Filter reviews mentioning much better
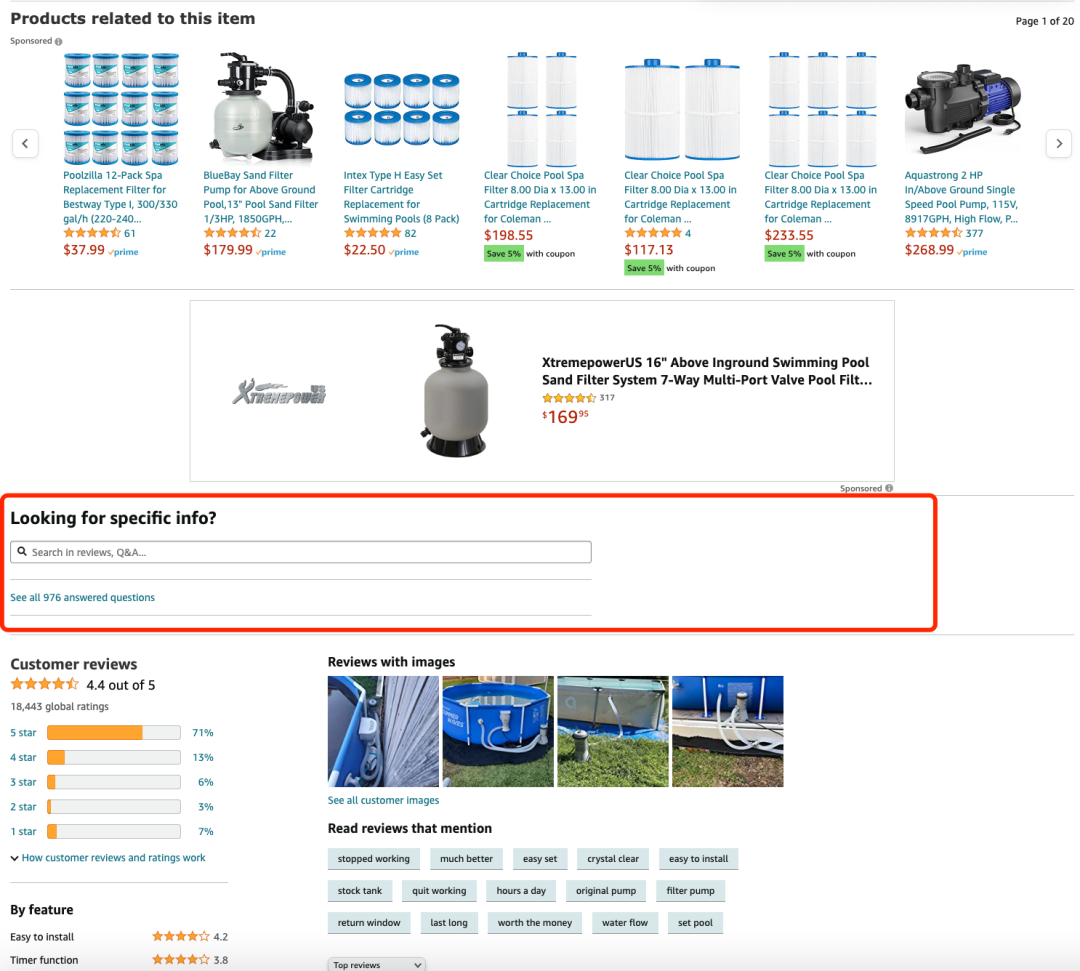The width and height of the screenshot is (1080, 971). pos(466,859)
